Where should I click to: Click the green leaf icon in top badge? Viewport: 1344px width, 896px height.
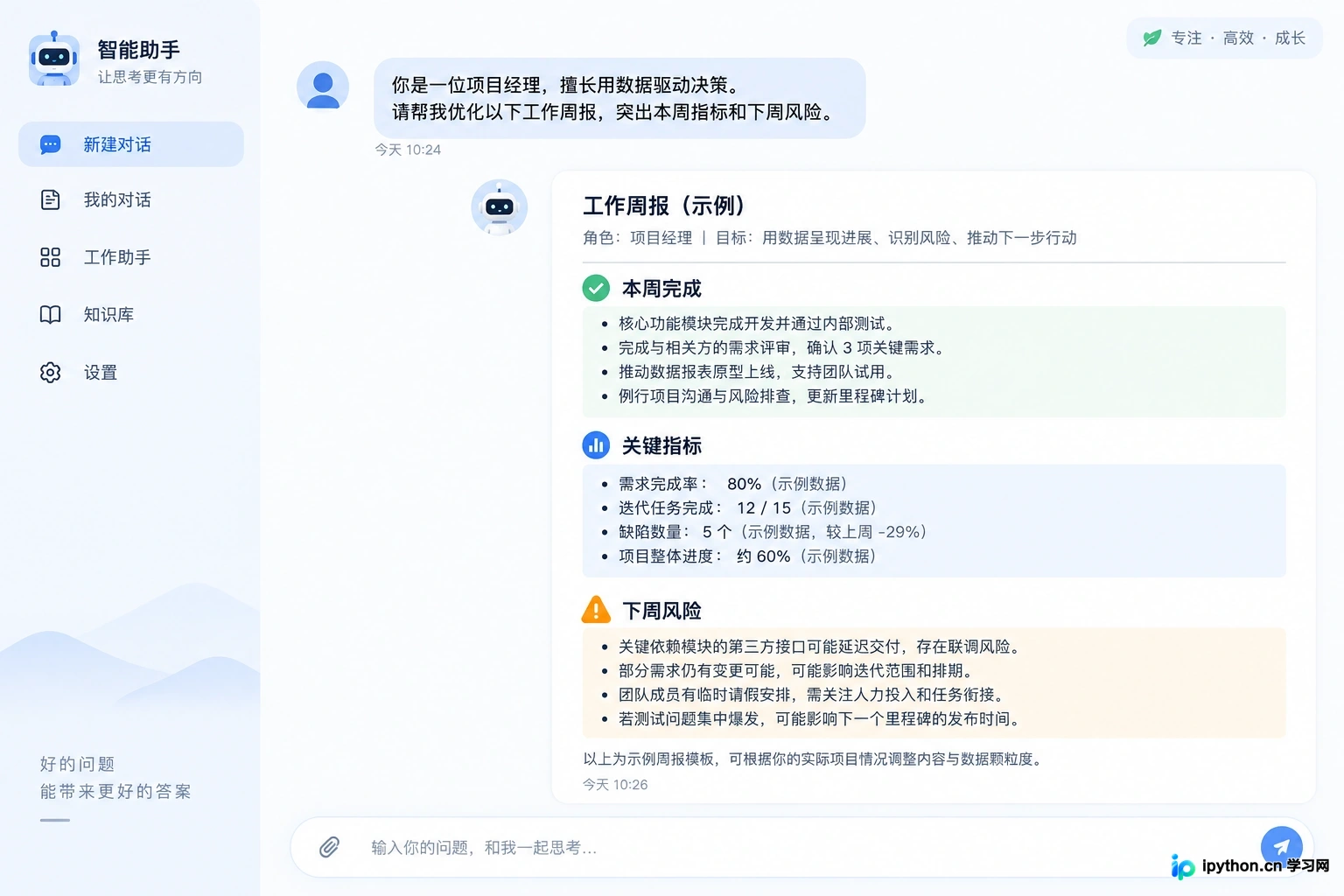point(1152,38)
